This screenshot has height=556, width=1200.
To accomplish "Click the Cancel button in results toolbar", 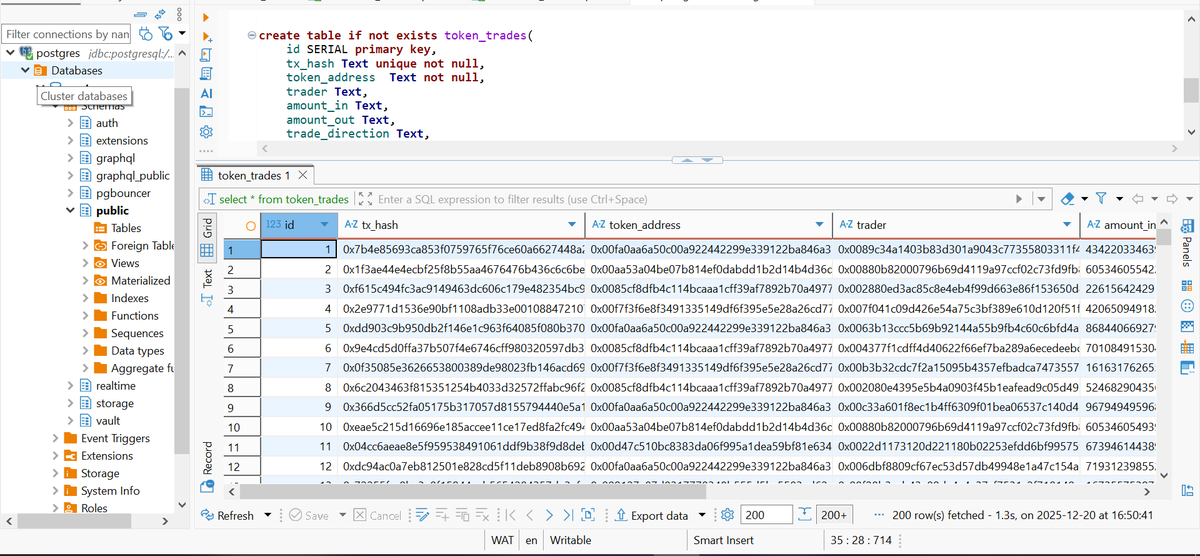I will 377,516.
